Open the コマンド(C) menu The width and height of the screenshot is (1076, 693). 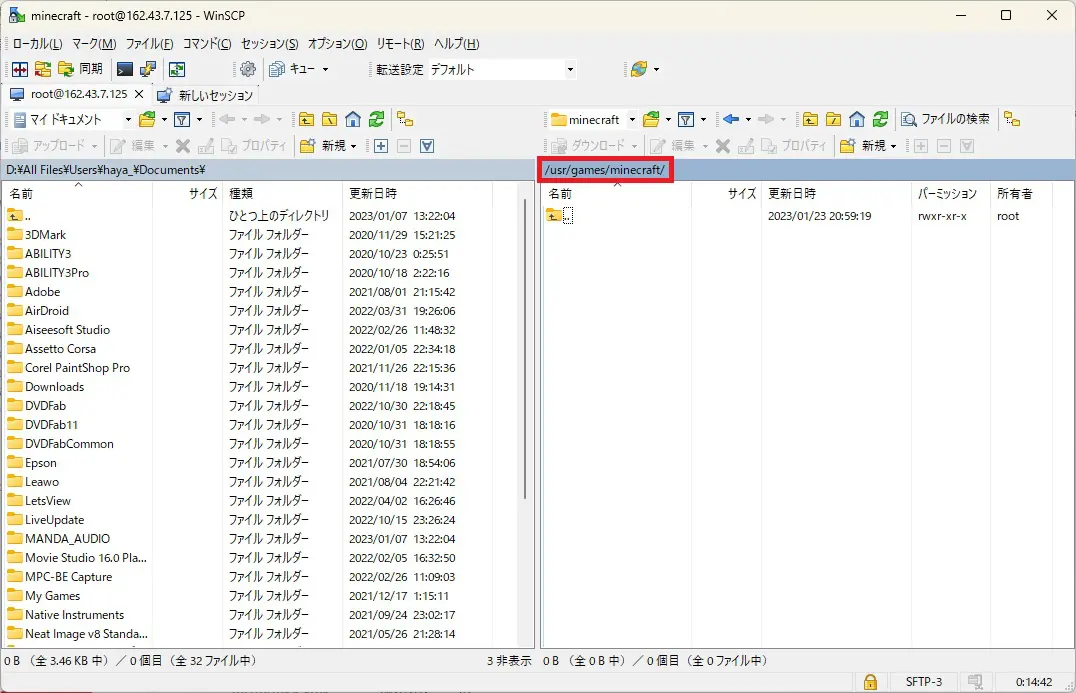click(207, 44)
